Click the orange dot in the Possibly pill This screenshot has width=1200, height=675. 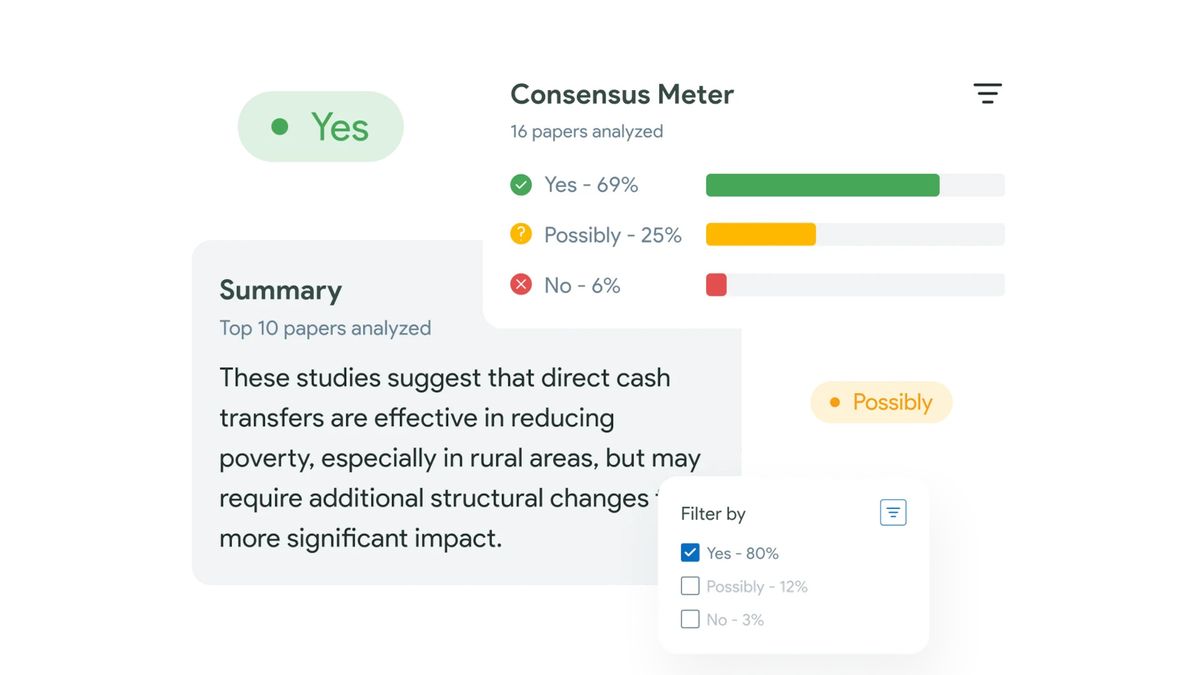click(836, 402)
